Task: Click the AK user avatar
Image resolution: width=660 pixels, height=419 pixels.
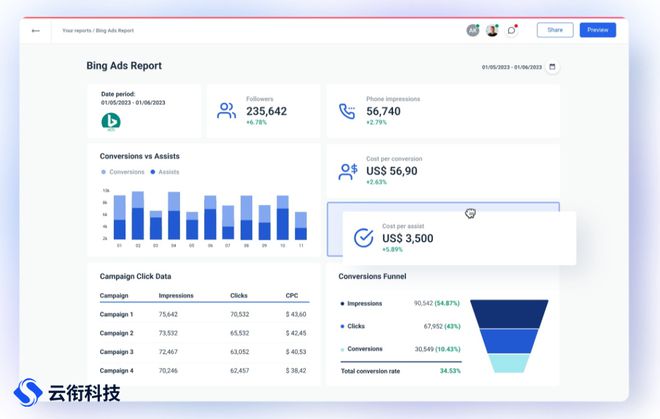Action: pyautogui.click(x=472, y=30)
